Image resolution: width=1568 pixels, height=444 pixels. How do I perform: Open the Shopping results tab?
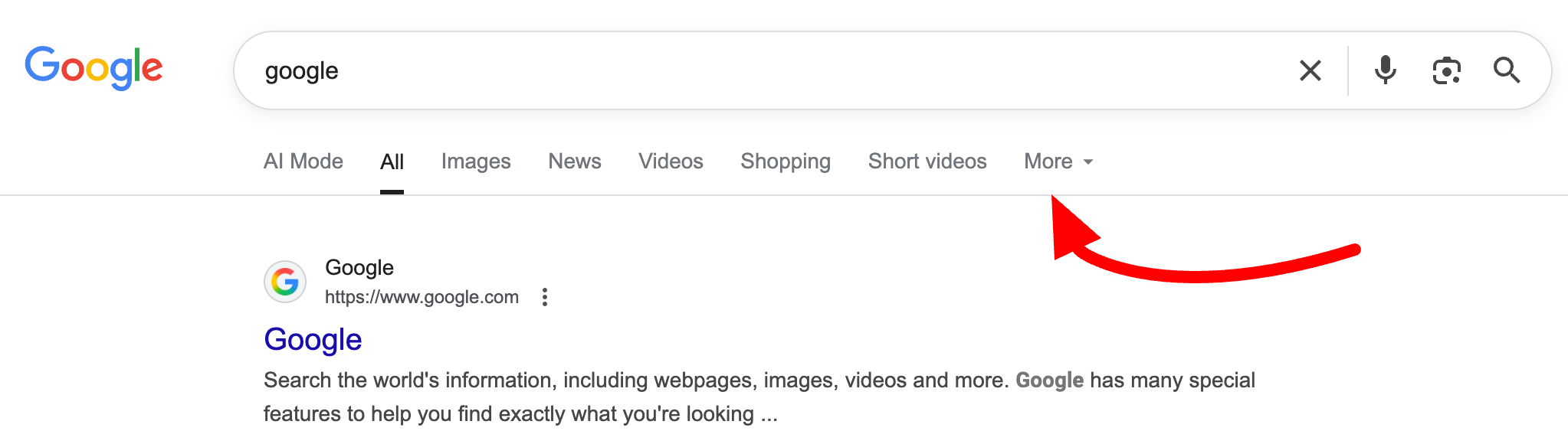point(785,162)
